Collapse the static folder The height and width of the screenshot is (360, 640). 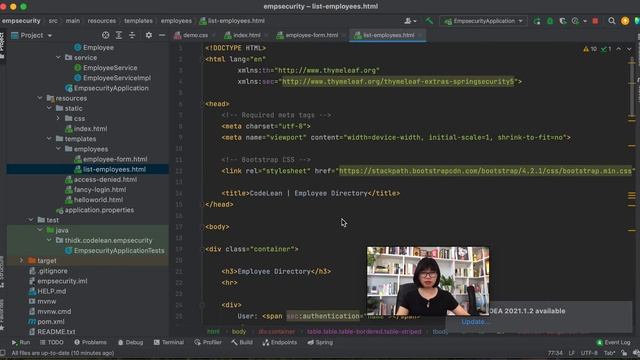click(x=49, y=108)
